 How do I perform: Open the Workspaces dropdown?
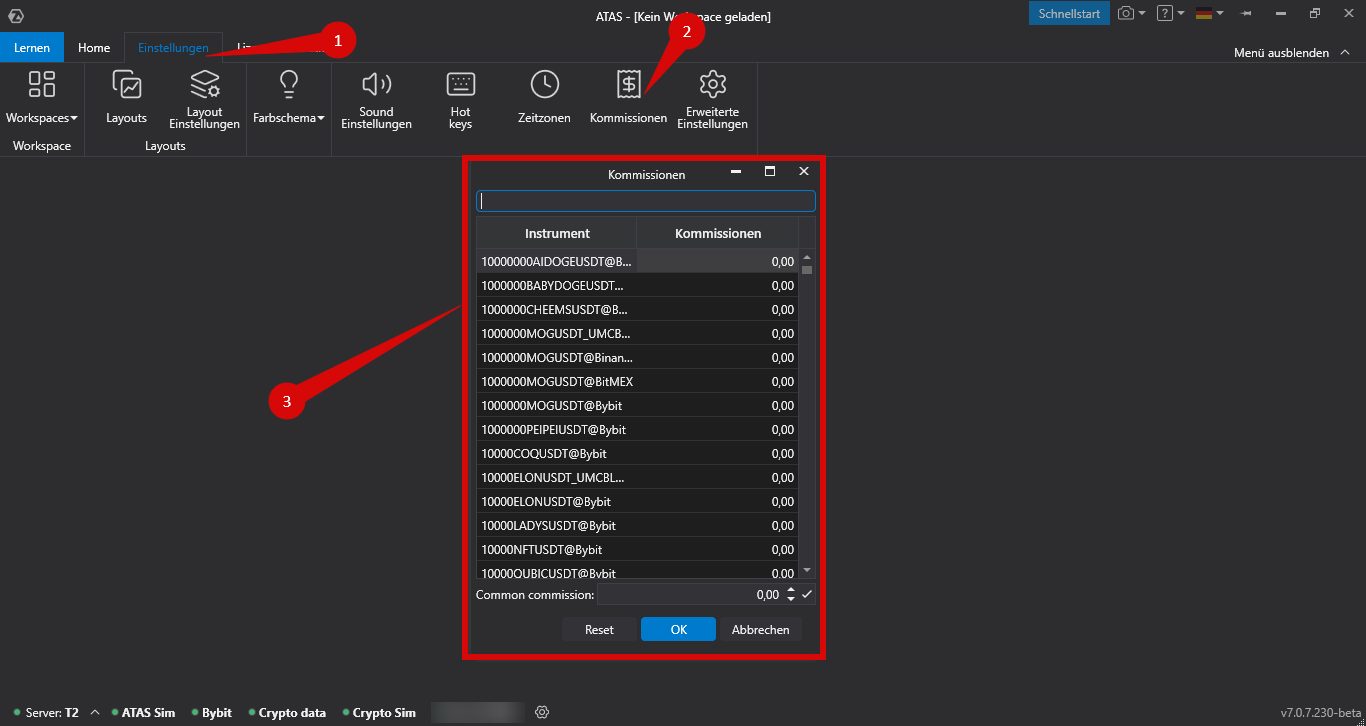click(41, 118)
